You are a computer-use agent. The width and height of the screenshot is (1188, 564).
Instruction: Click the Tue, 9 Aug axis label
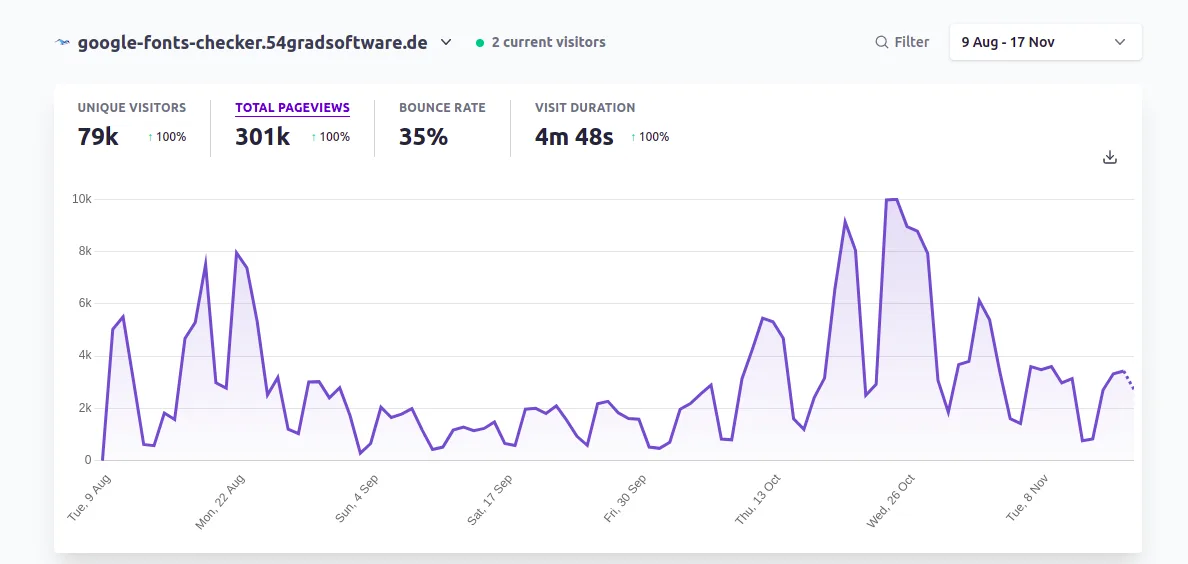[x=90, y=497]
